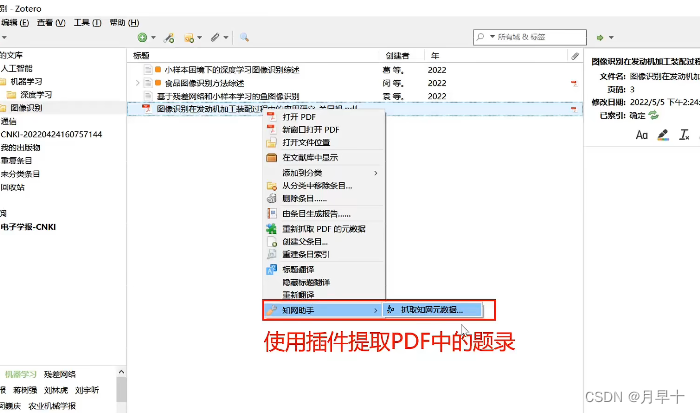Open the 查看(V) menu
The width and height of the screenshot is (700, 413).
(51, 22)
